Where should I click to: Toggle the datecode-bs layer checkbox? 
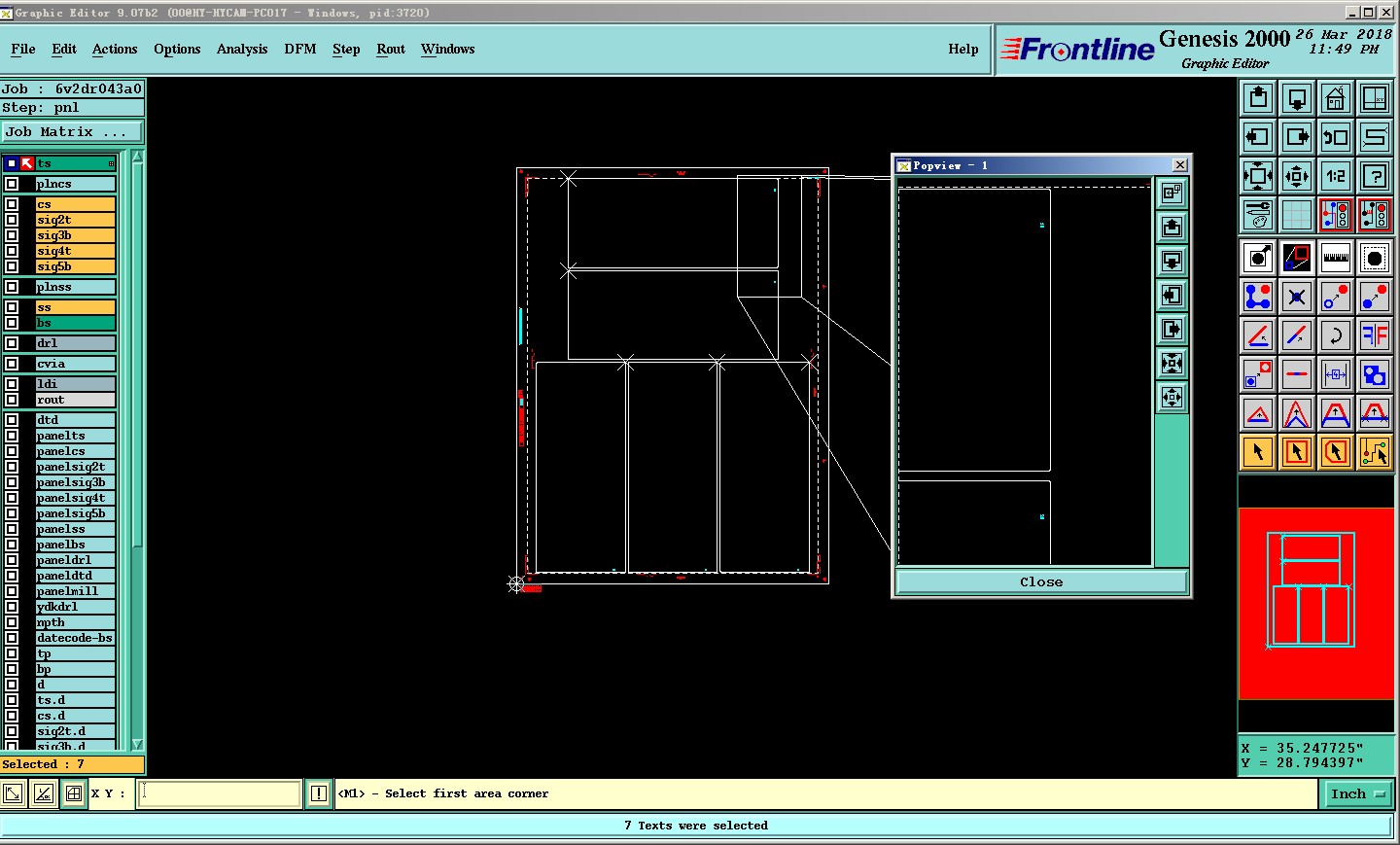click(x=12, y=638)
